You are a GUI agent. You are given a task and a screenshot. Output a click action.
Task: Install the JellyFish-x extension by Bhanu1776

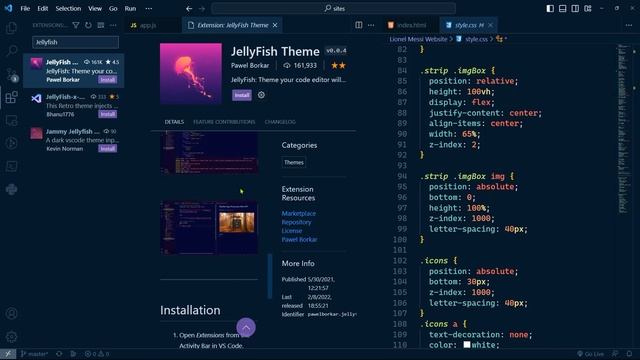coord(108,114)
